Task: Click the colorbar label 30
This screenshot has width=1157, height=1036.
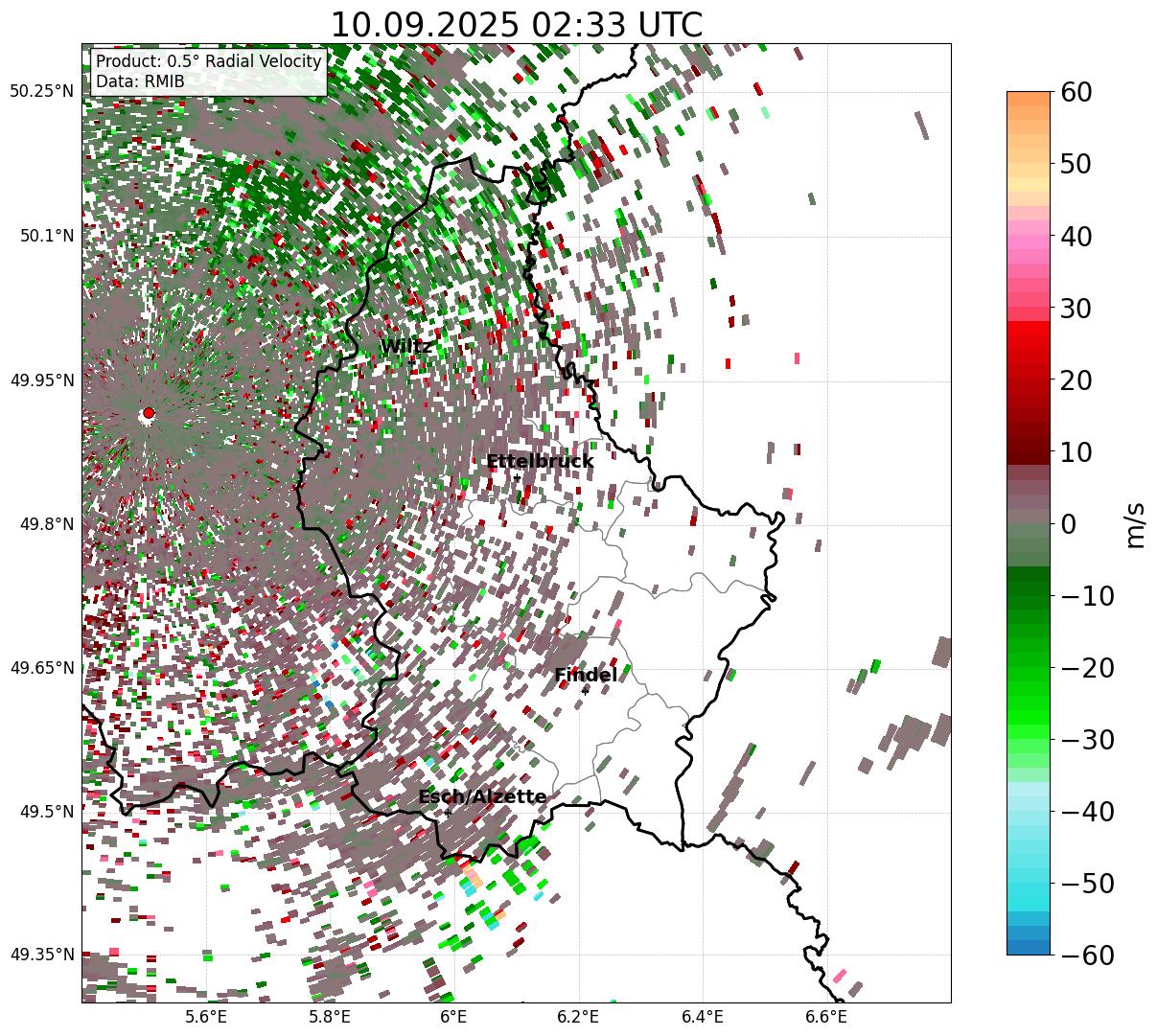Action: [1076, 309]
